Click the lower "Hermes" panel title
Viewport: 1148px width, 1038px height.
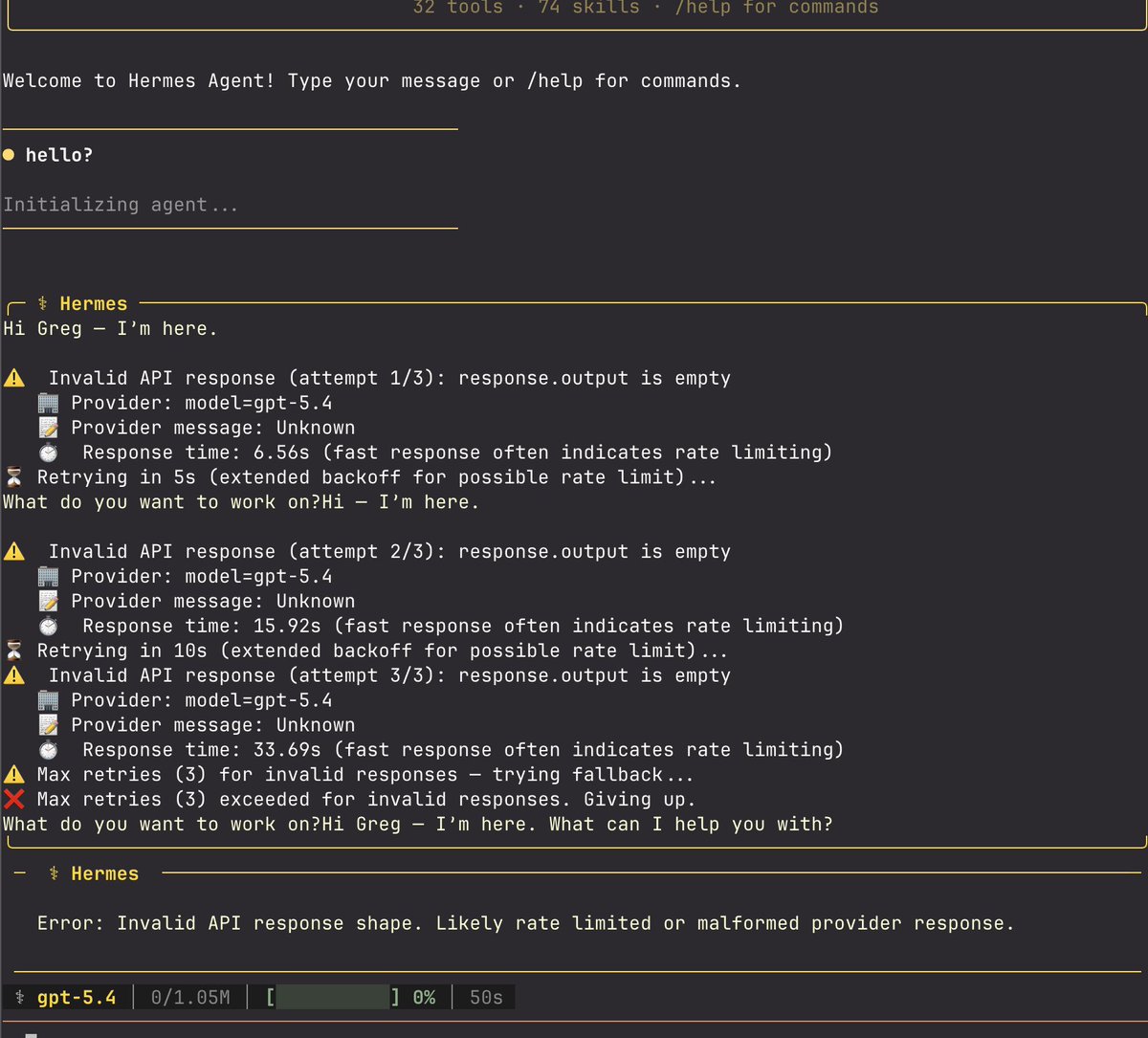(105, 873)
